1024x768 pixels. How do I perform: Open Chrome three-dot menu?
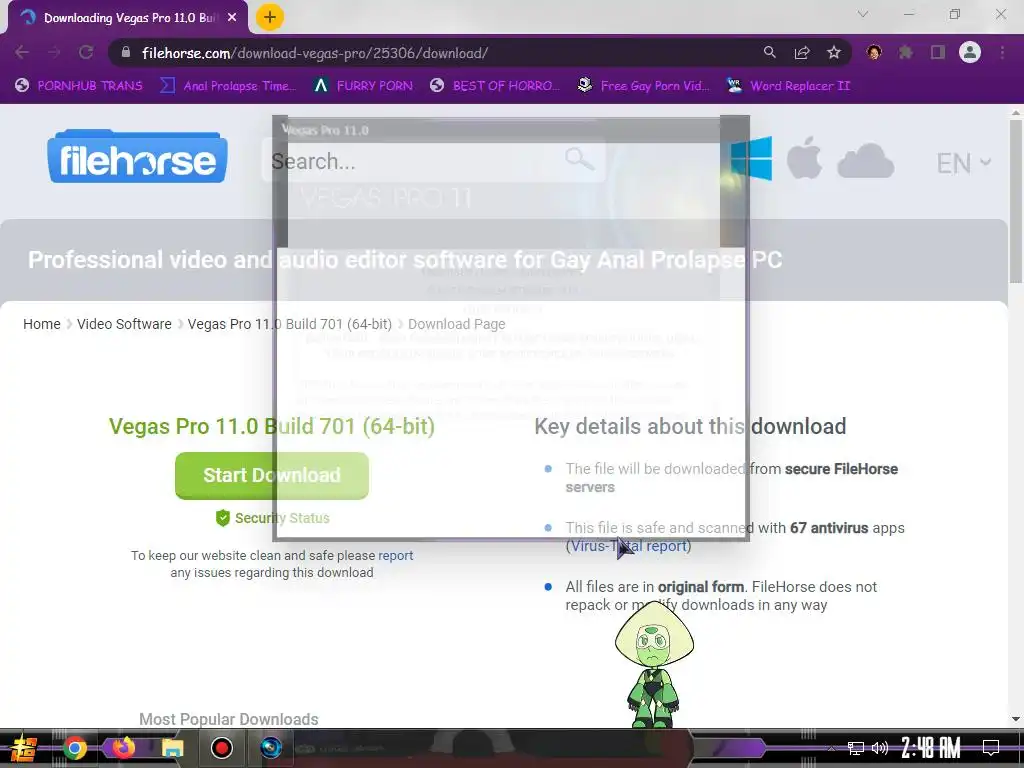click(1002, 52)
